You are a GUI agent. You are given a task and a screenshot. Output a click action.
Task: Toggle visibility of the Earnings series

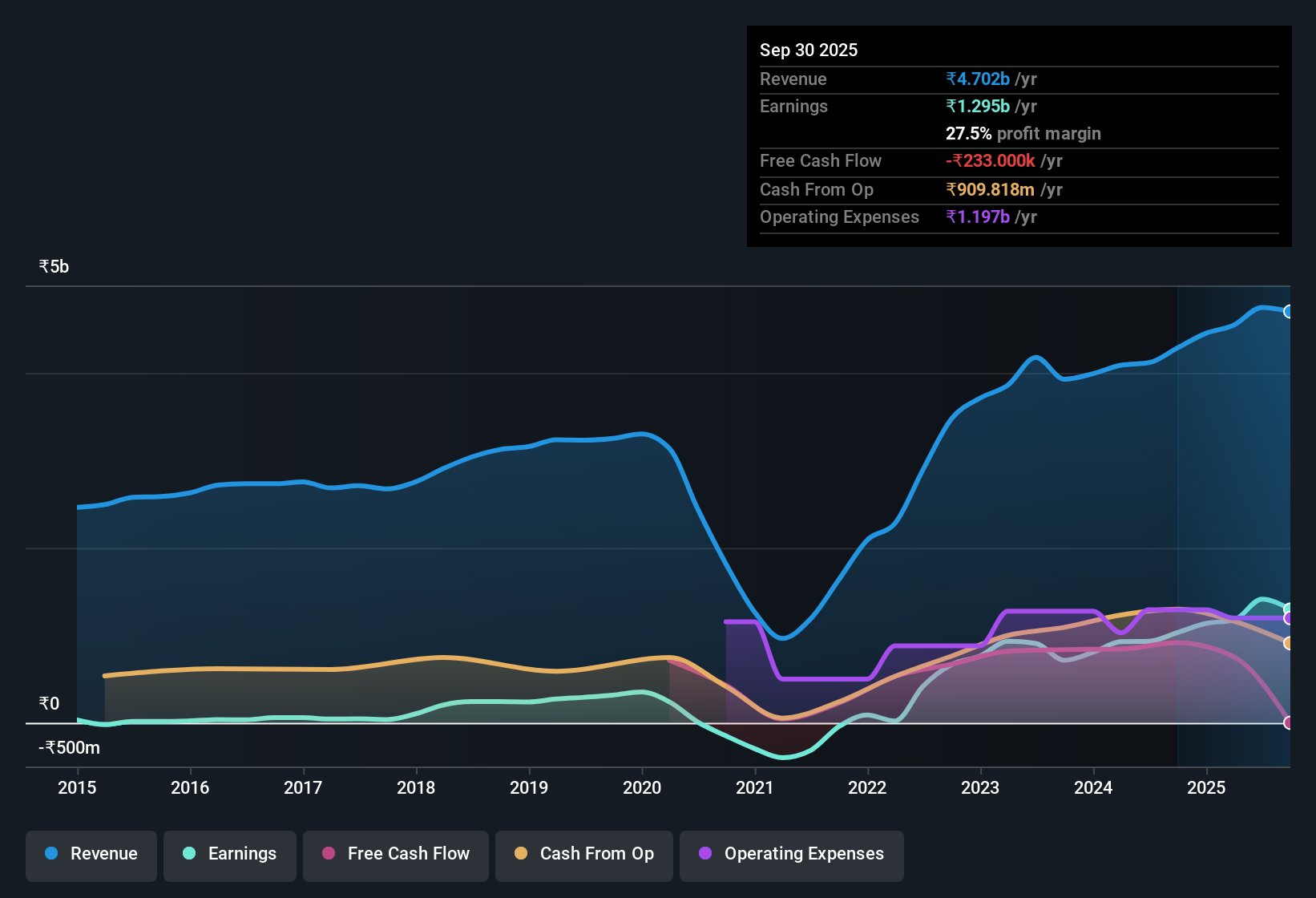click(230, 854)
